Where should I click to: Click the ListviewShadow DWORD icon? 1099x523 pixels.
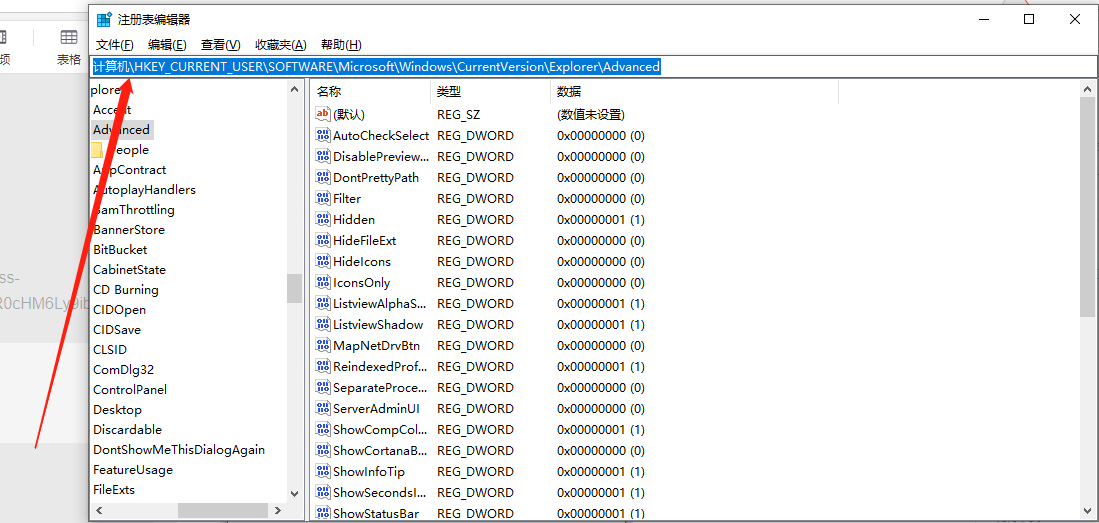click(x=322, y=324)
